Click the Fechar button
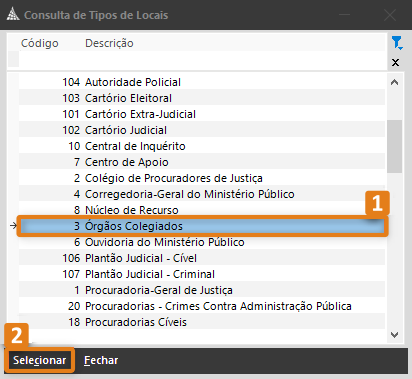Screen dimensions: 412x379 coord(101,360)
